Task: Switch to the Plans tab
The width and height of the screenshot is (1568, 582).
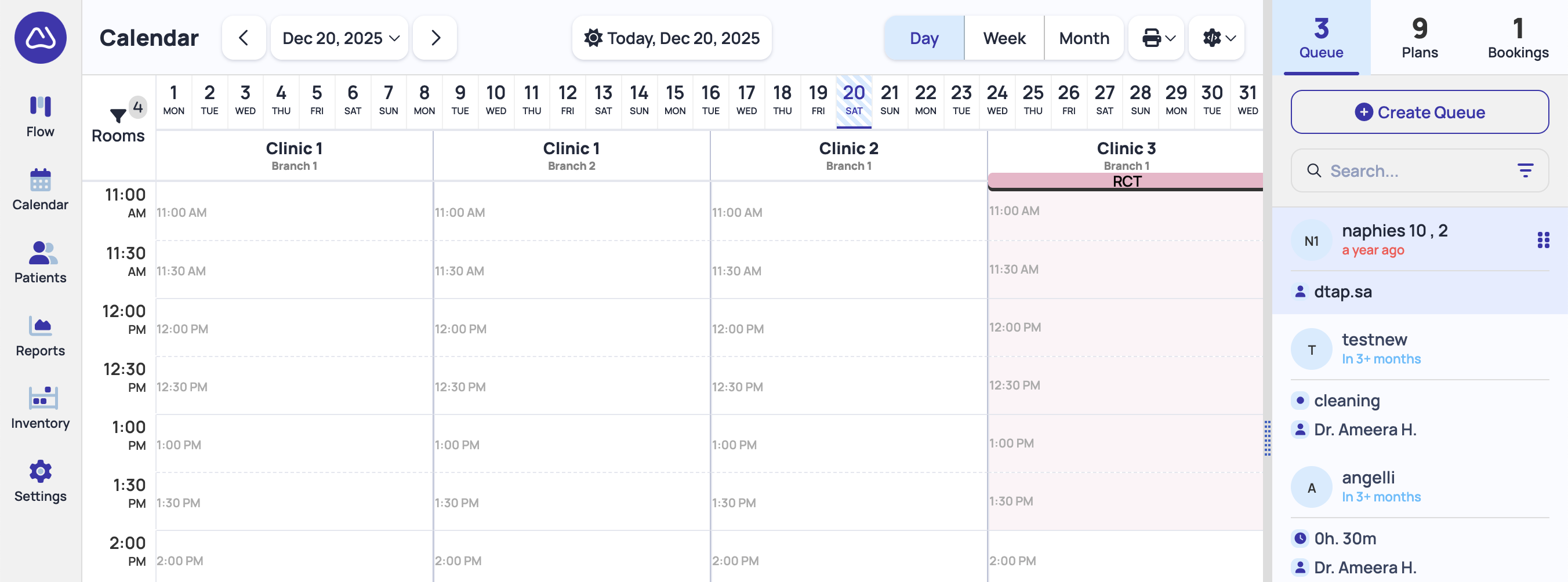Action: click(x=1419, y=38)
